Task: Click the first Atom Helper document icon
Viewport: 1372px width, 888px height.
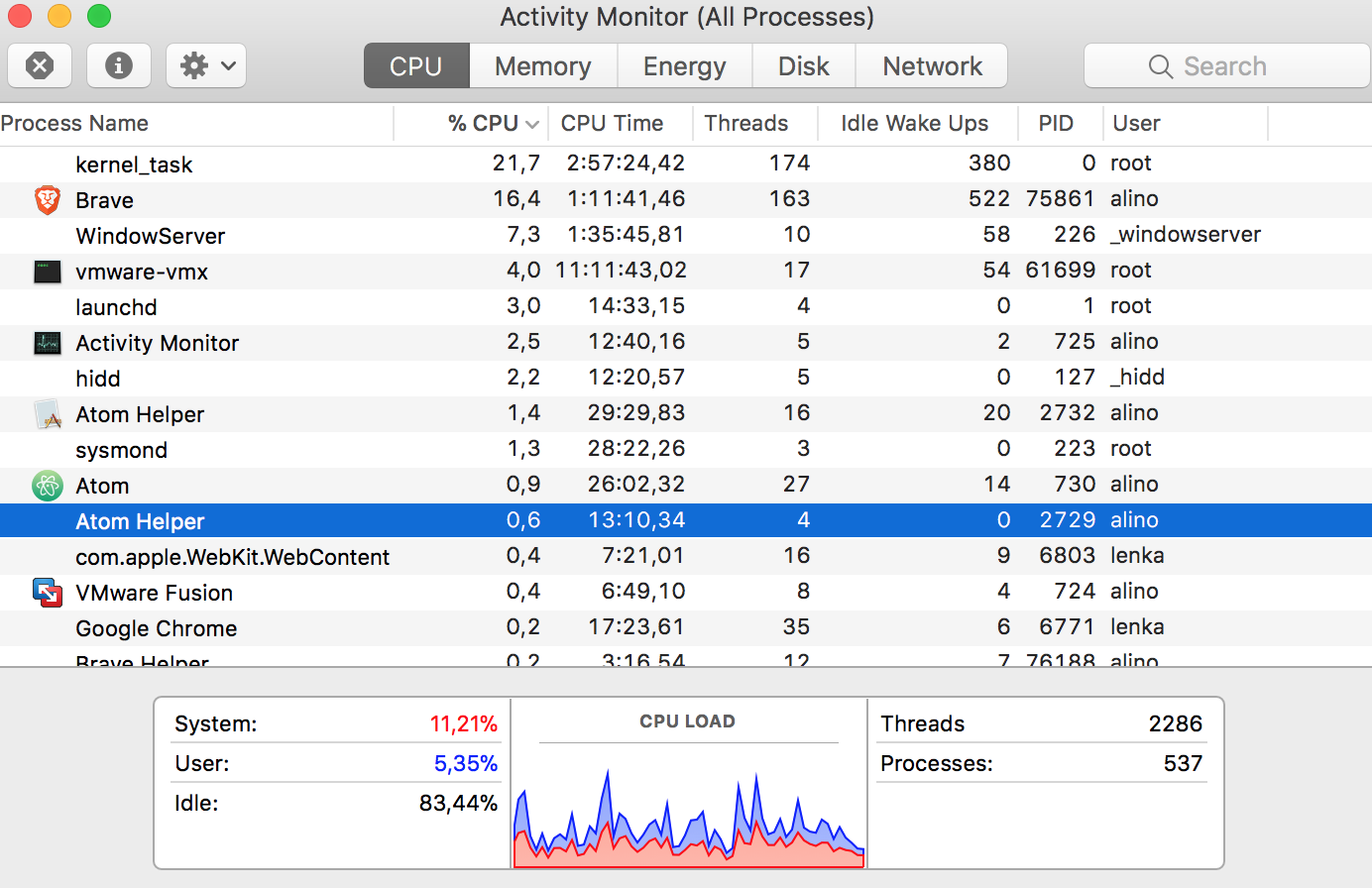Action: 47,414
